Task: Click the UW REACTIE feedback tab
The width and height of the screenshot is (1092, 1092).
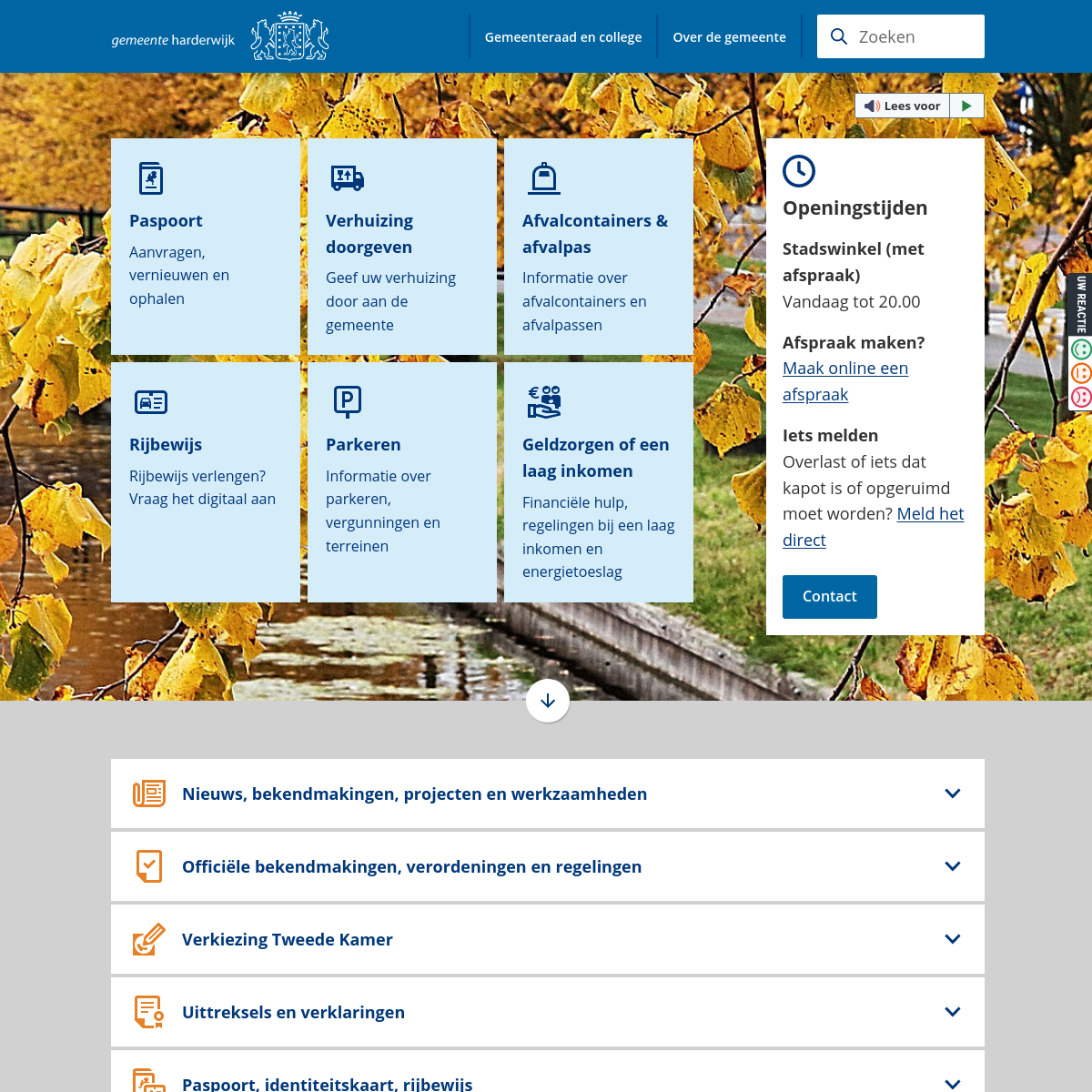Action: (1081, 304)
